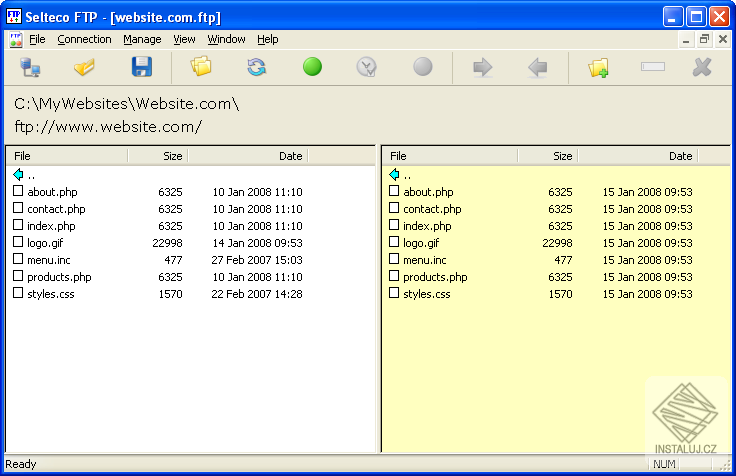Sort local pane by Size column header
This screenshot has width=736, height=476.
point(158,156)
